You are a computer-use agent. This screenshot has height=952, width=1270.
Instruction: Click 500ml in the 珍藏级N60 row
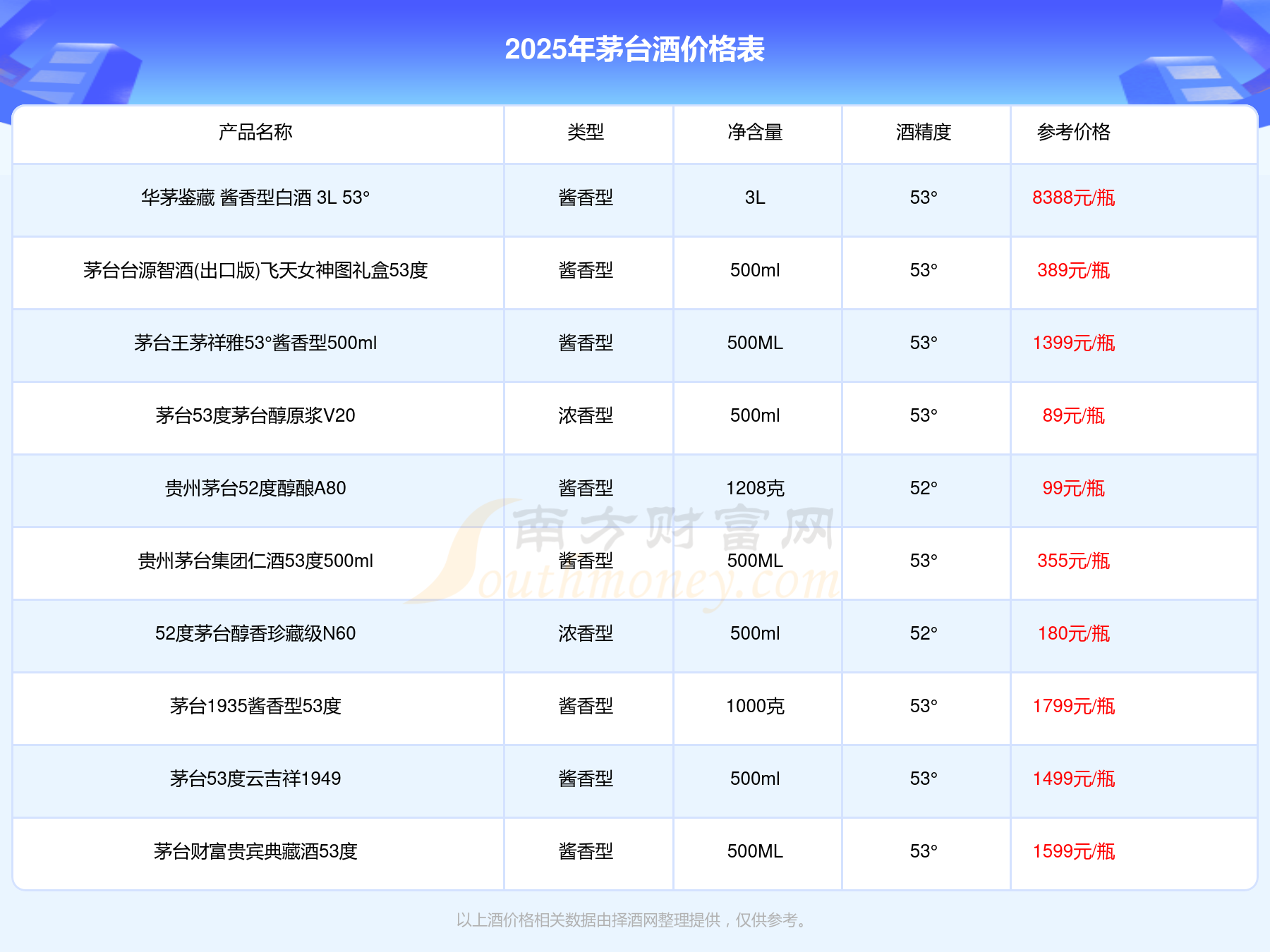tap(755, 633)
